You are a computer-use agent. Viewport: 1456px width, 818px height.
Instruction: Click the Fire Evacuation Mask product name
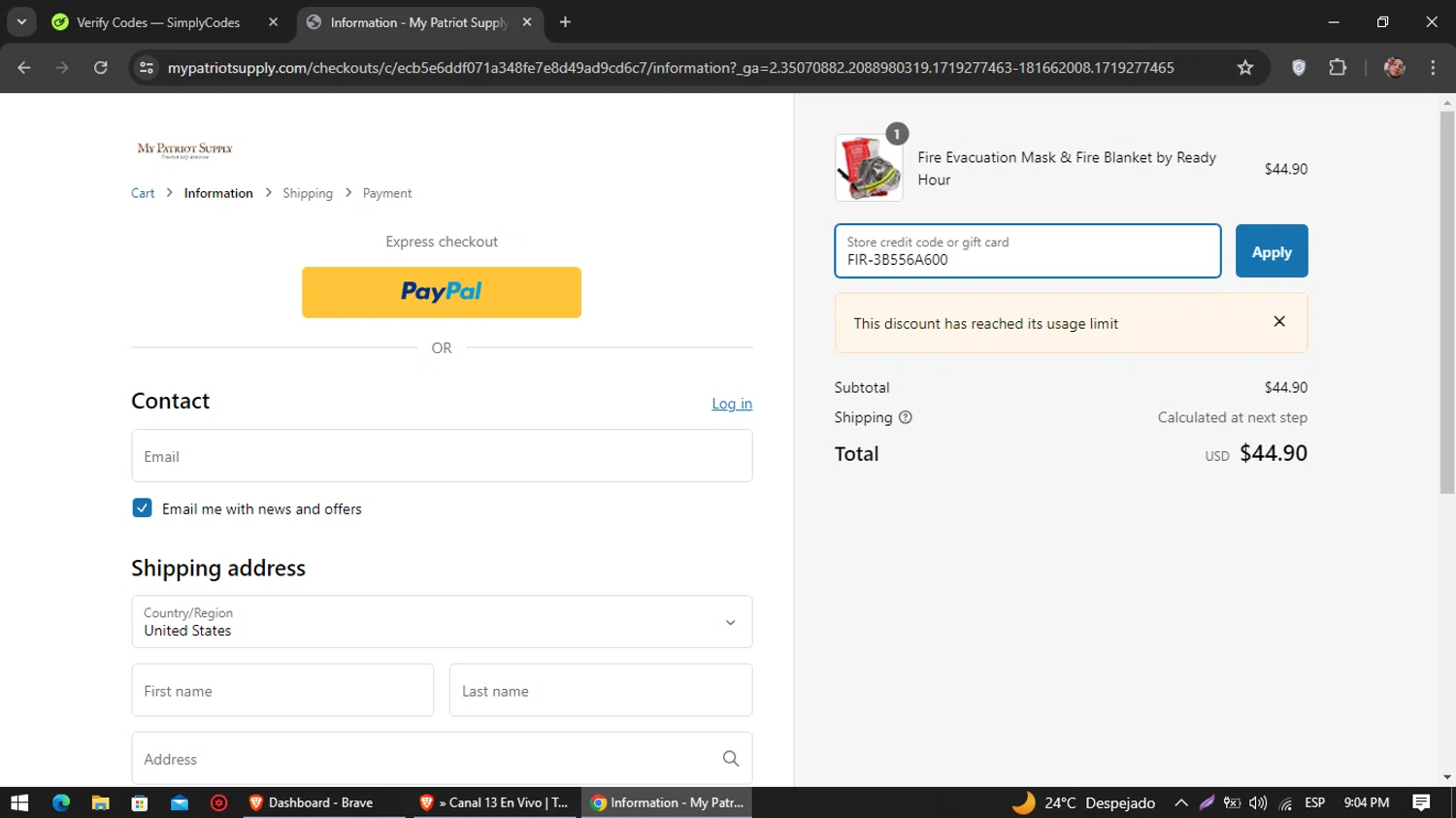(1067, 168)
